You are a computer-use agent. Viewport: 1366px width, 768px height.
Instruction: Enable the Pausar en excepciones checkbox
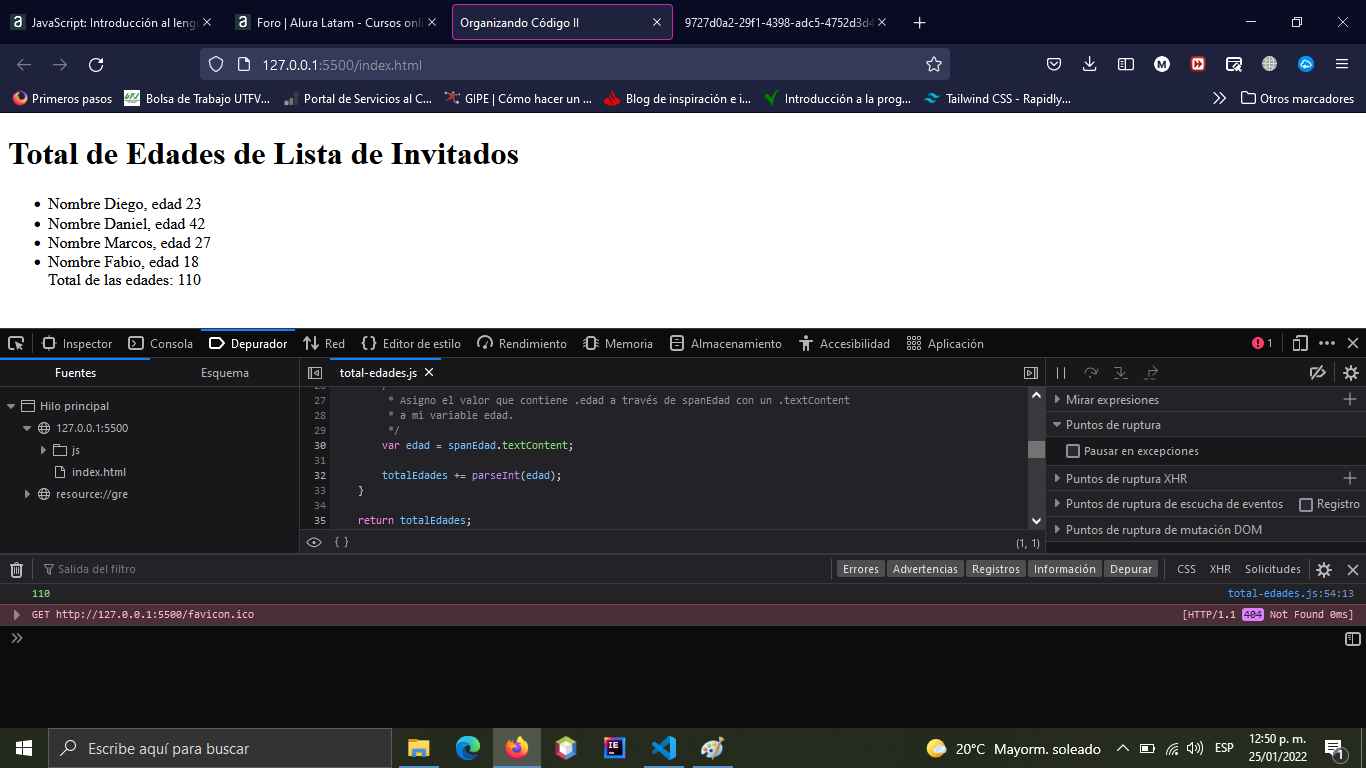[1073, 451]
